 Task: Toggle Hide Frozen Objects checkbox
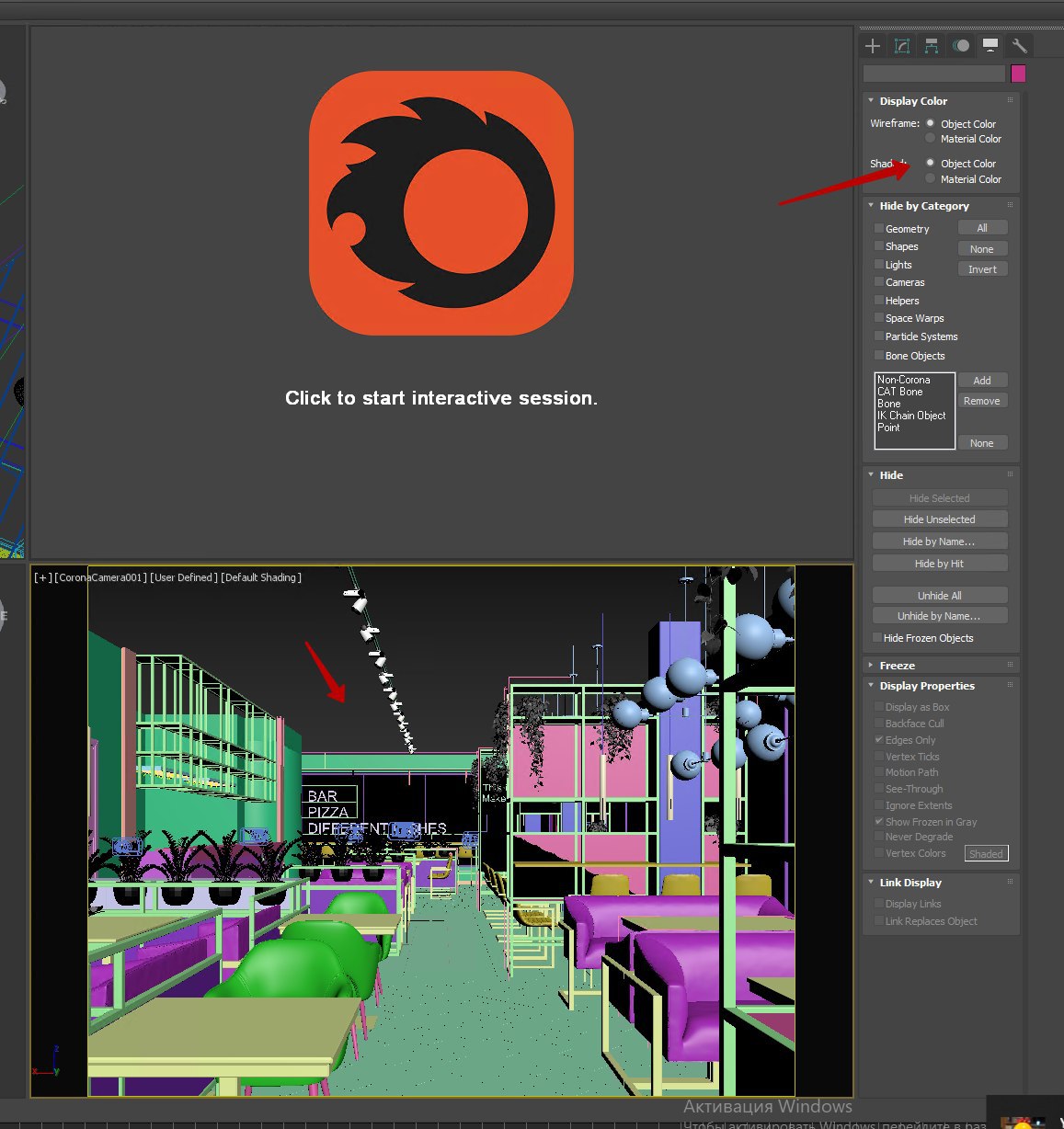click(876, 637)
